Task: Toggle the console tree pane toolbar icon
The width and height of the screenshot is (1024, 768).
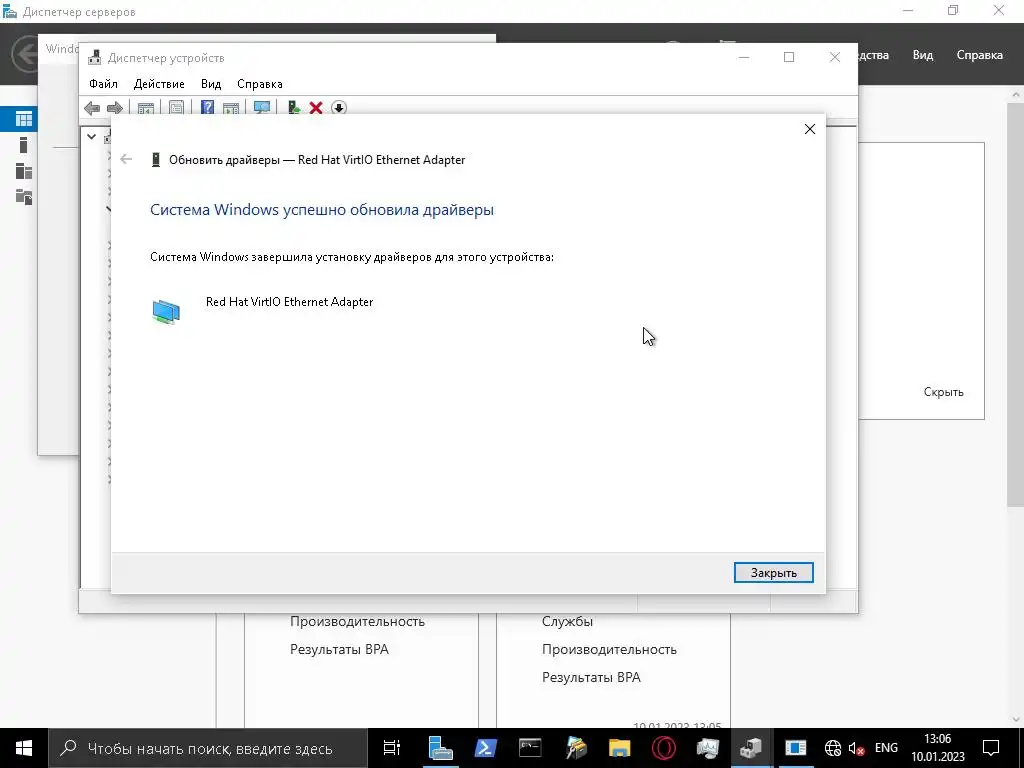Action: coord(146,108)
